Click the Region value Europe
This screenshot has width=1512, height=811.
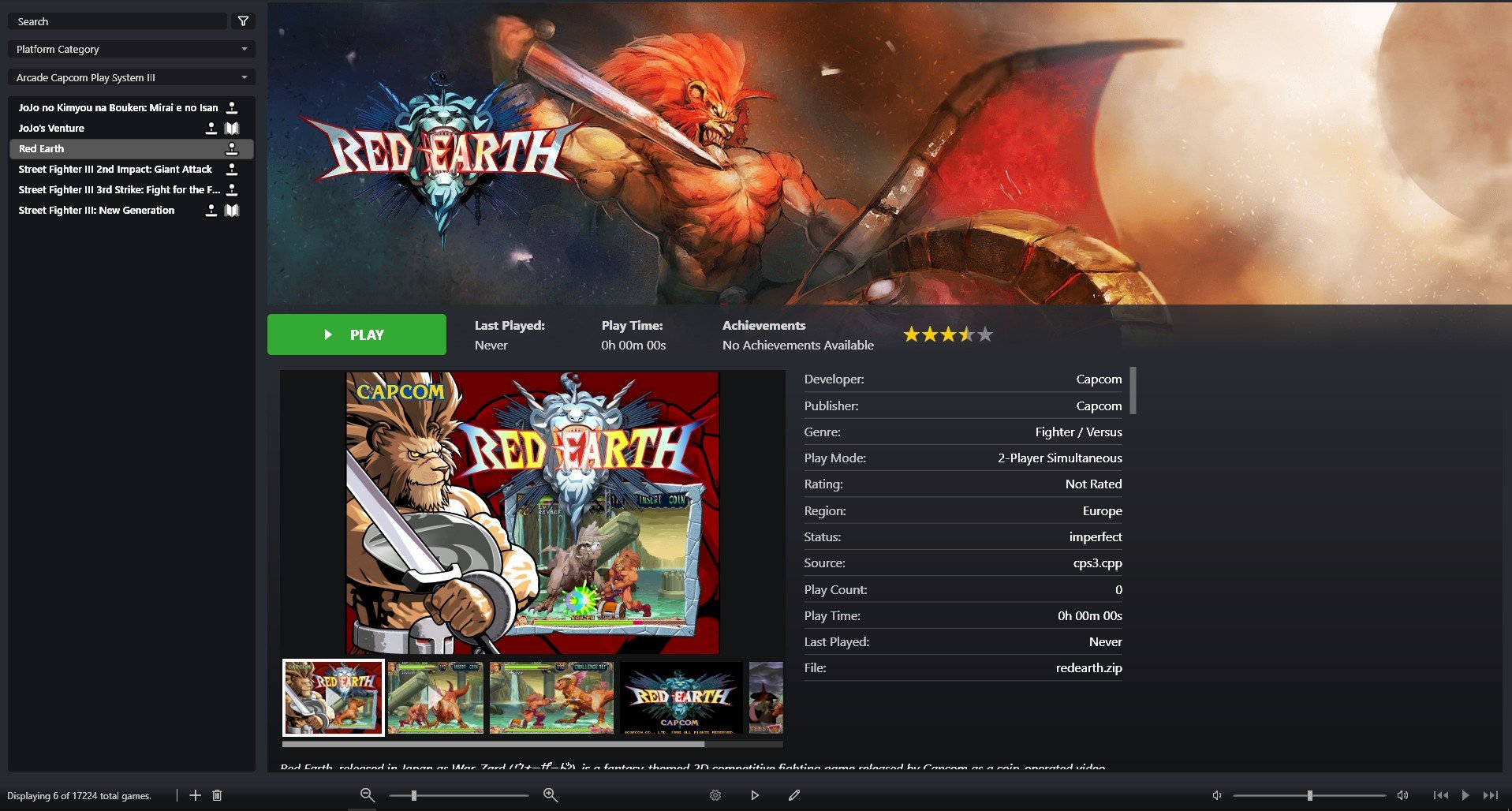pyautogui.click(x=1102, y=511)
